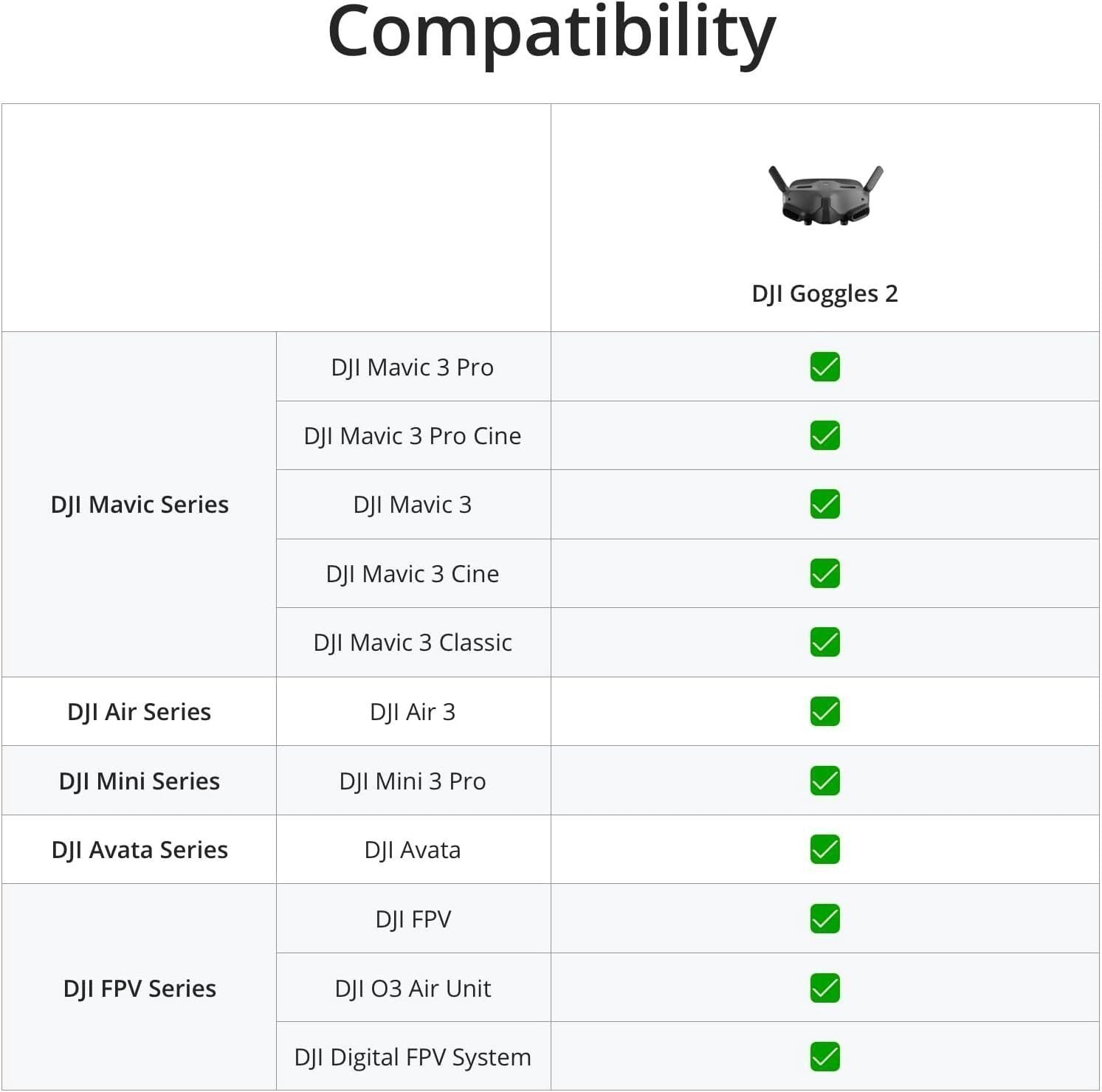Click the DJI O3 Air Unit checkmark
The height and width of the screenshot is (1092, 1102).
coord(825,988)
